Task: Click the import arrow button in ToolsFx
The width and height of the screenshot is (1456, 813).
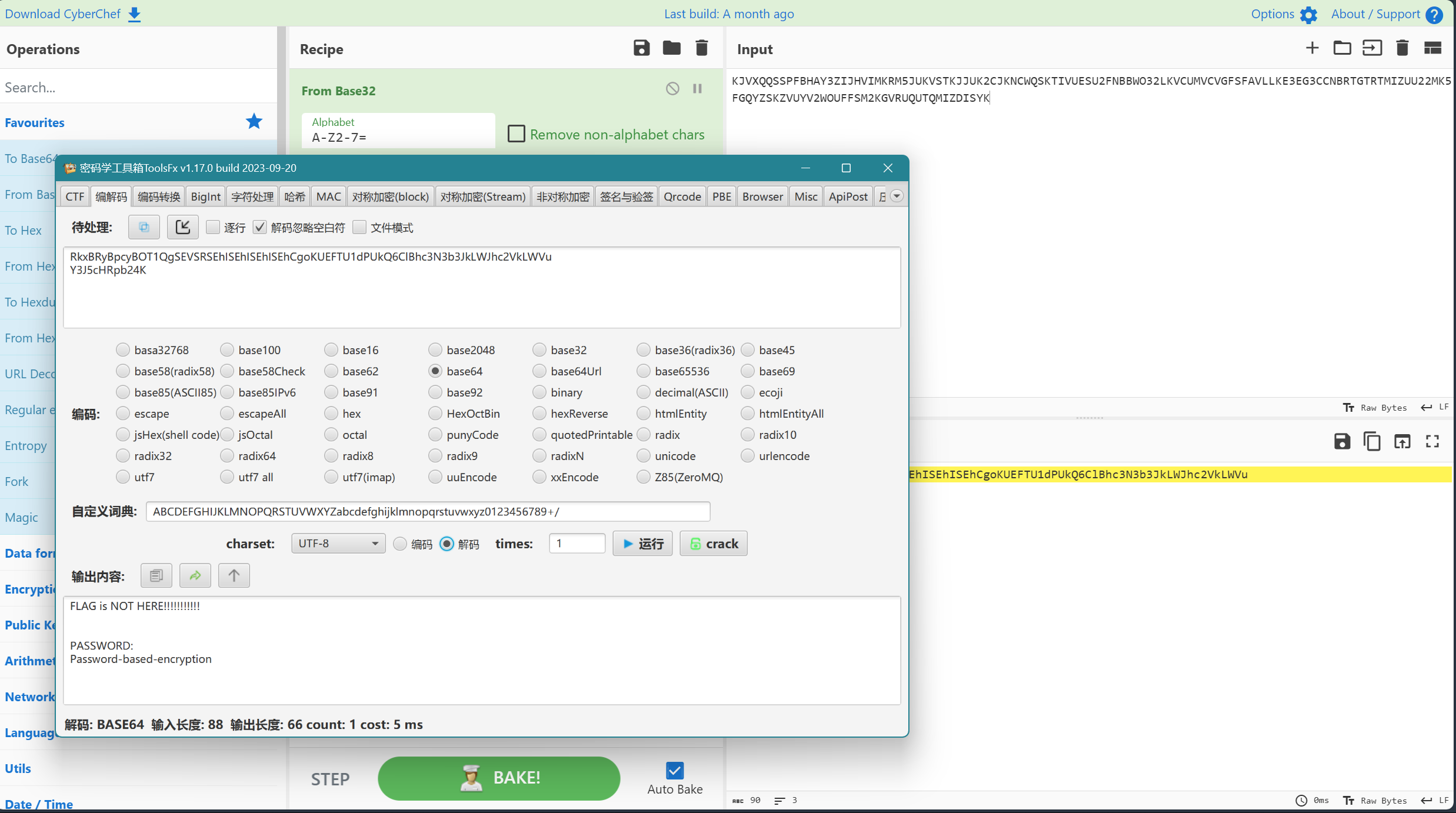Action: pos(182,227)
